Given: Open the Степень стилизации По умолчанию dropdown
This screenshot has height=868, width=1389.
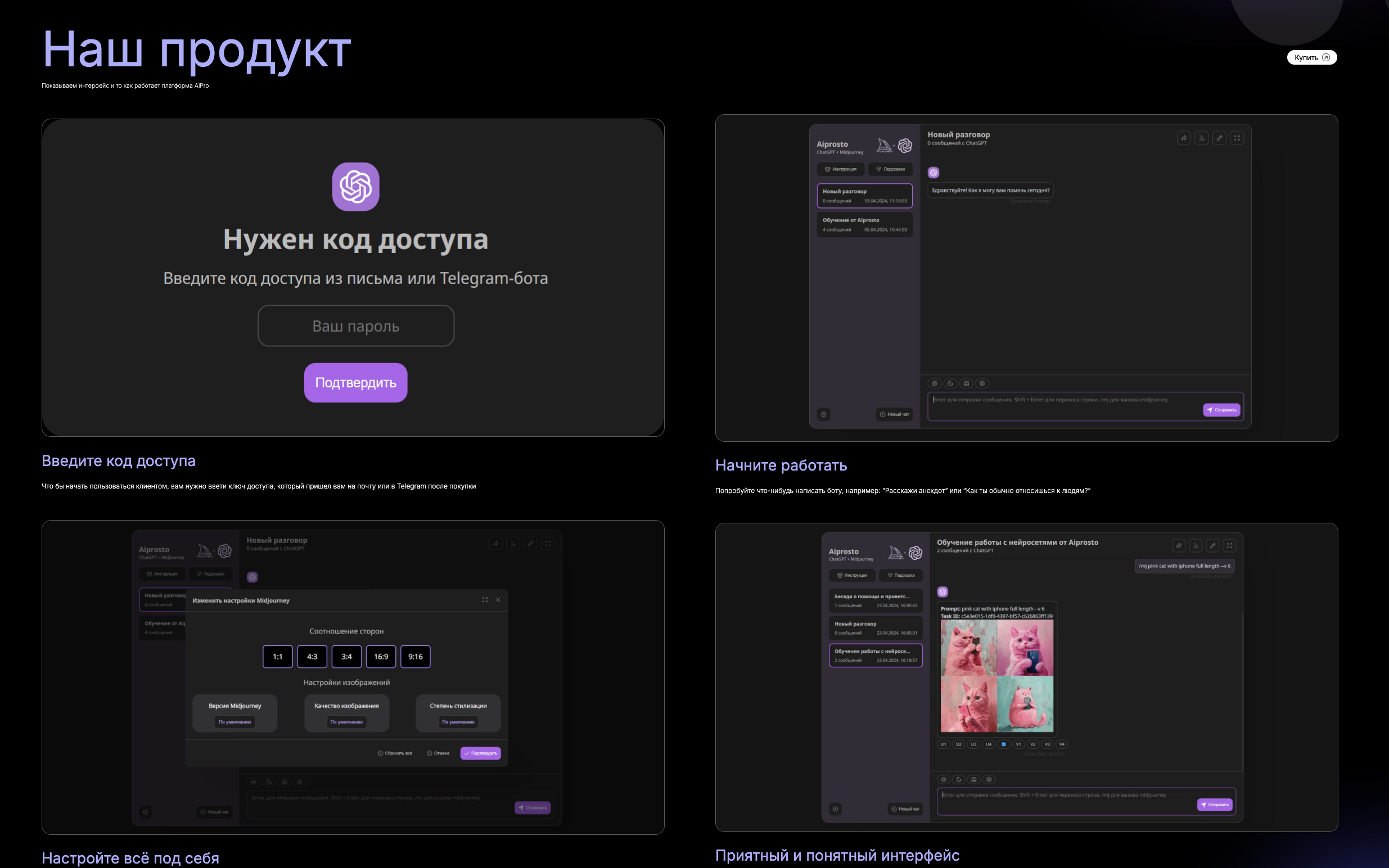Looking at the screenshot, I should click(x=458, y=722).
